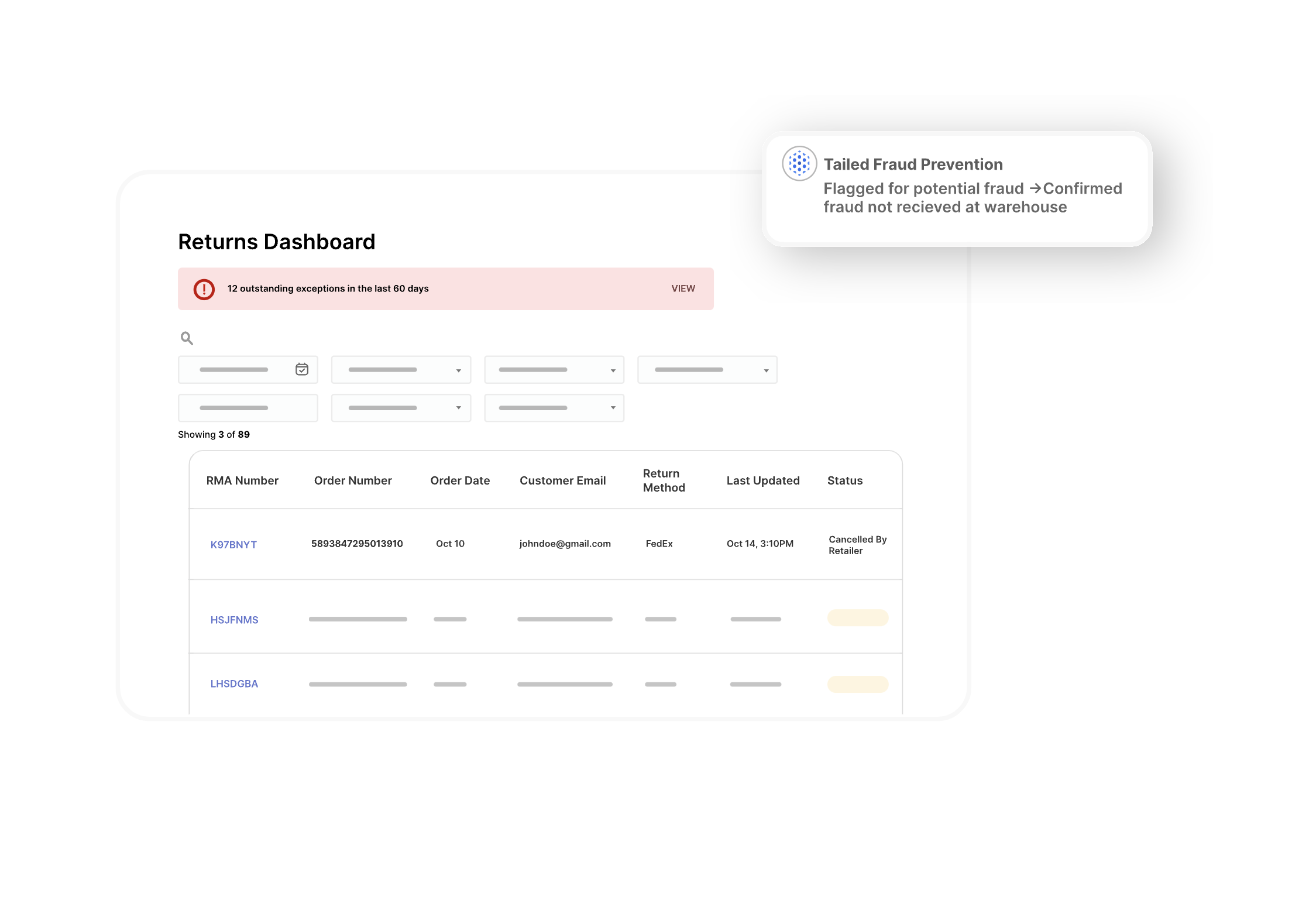Click the Last Updated column header

click(x=762, y=480)
